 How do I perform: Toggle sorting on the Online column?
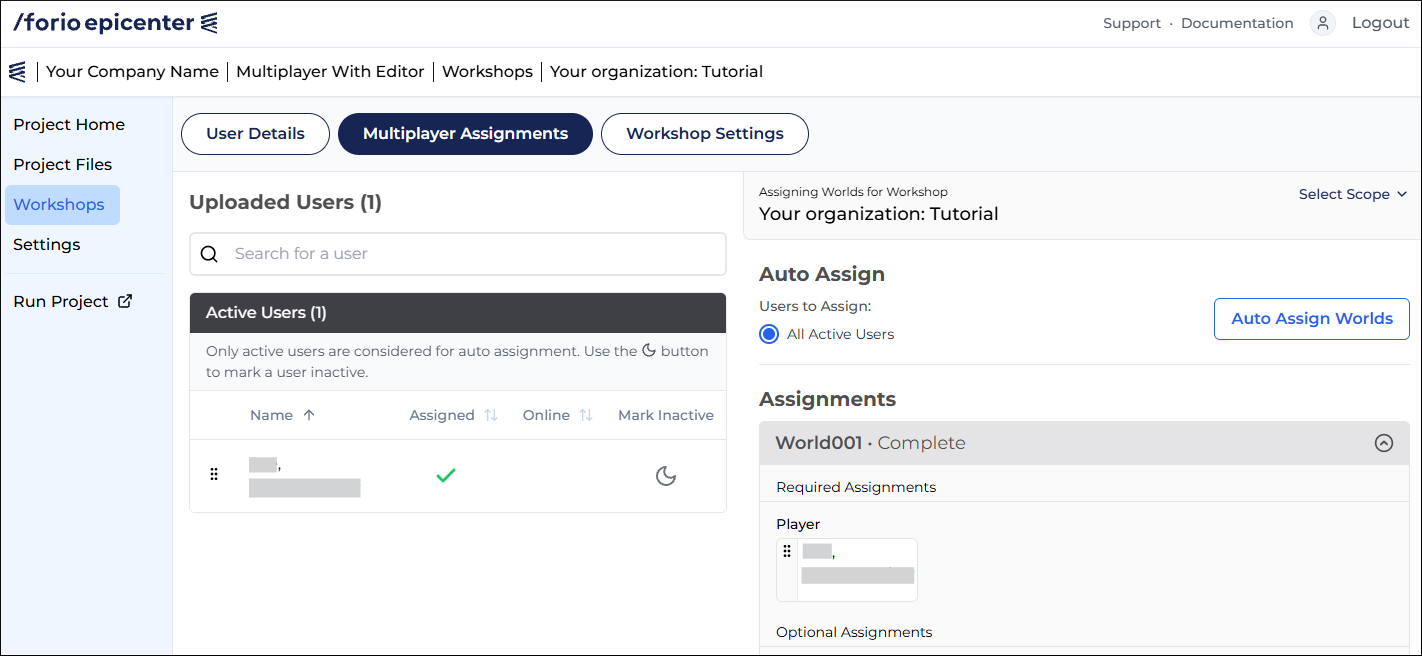click(x=588, y=414)
